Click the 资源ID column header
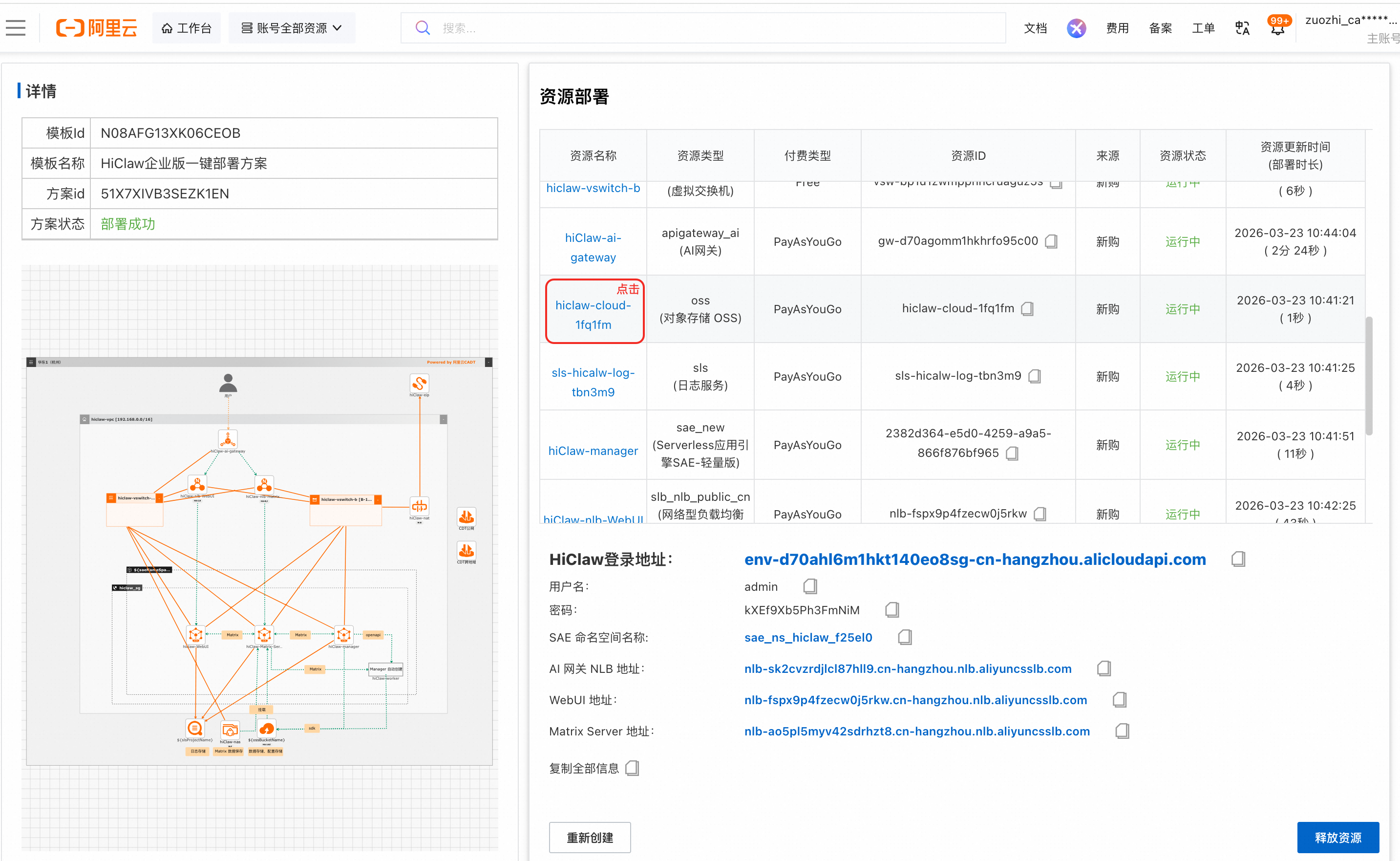This screenshot has height=861, width=1400. pos(968,155)
